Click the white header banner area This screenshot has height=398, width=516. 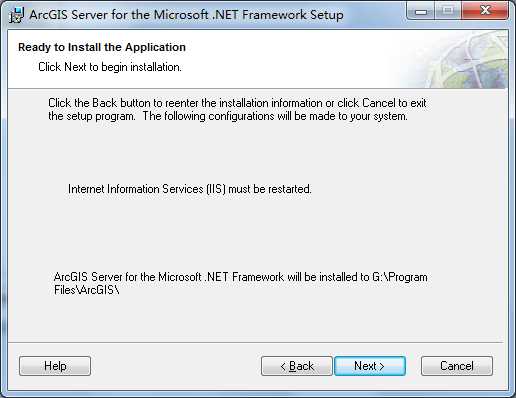tap(200, 59)
